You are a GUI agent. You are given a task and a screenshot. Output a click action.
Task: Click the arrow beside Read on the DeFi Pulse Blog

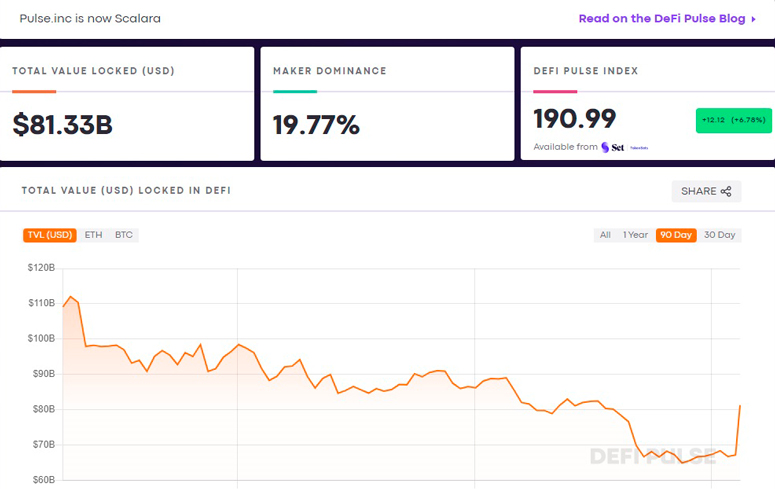(754, 18)
